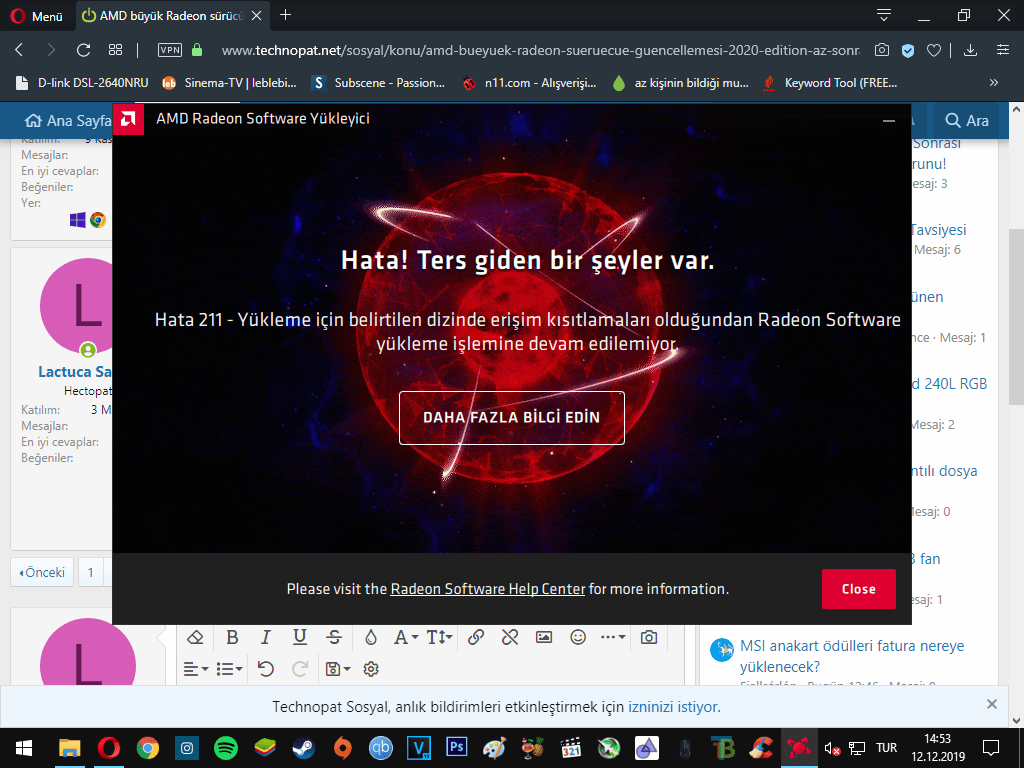Open the Windows Start menu
The image size is (1024, 768).
[x=24, y=748]
